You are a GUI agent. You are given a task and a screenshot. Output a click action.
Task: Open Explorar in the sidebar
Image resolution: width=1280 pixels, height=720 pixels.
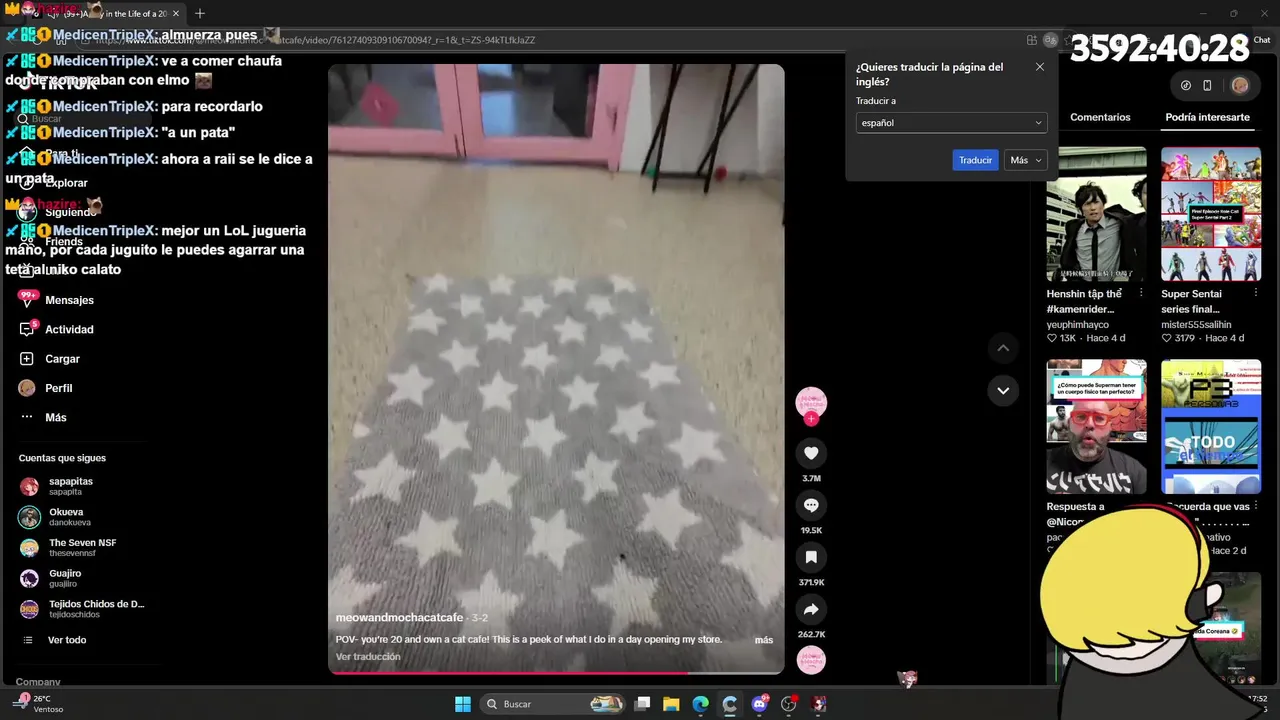66,183
